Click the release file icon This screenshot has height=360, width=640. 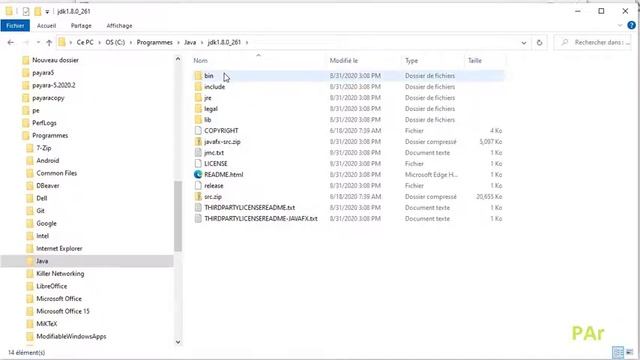(198, 186)
